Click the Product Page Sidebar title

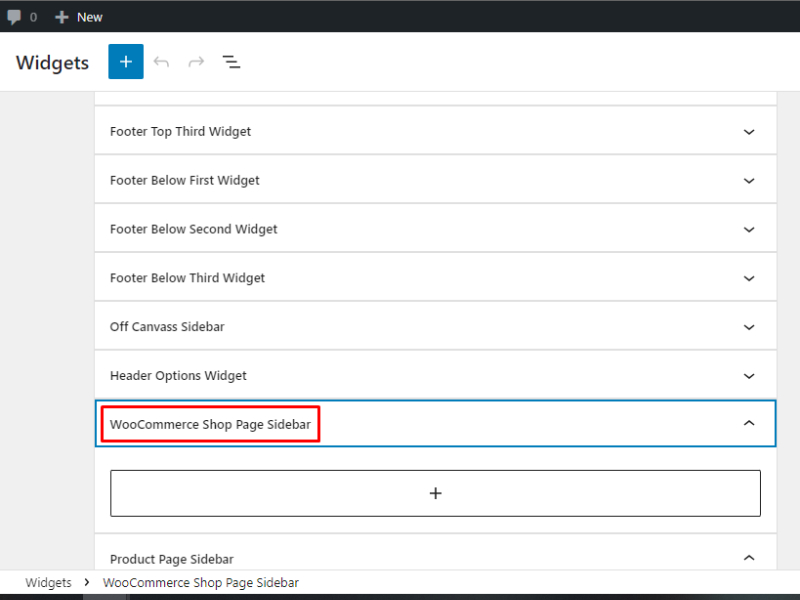(x=172, y=559)
